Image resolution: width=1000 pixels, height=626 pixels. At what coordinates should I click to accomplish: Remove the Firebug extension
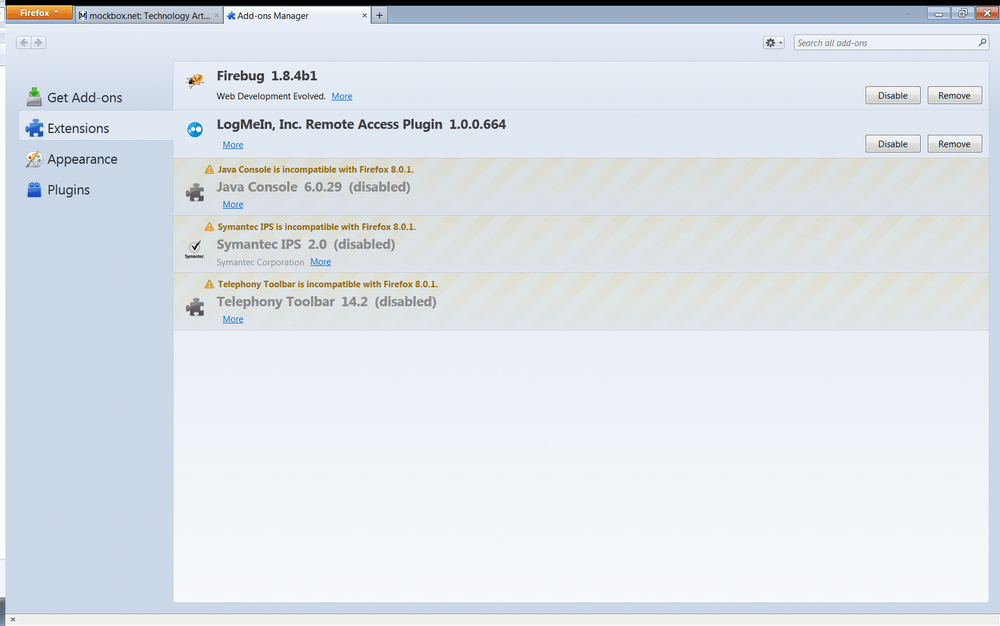click(954, 95)
